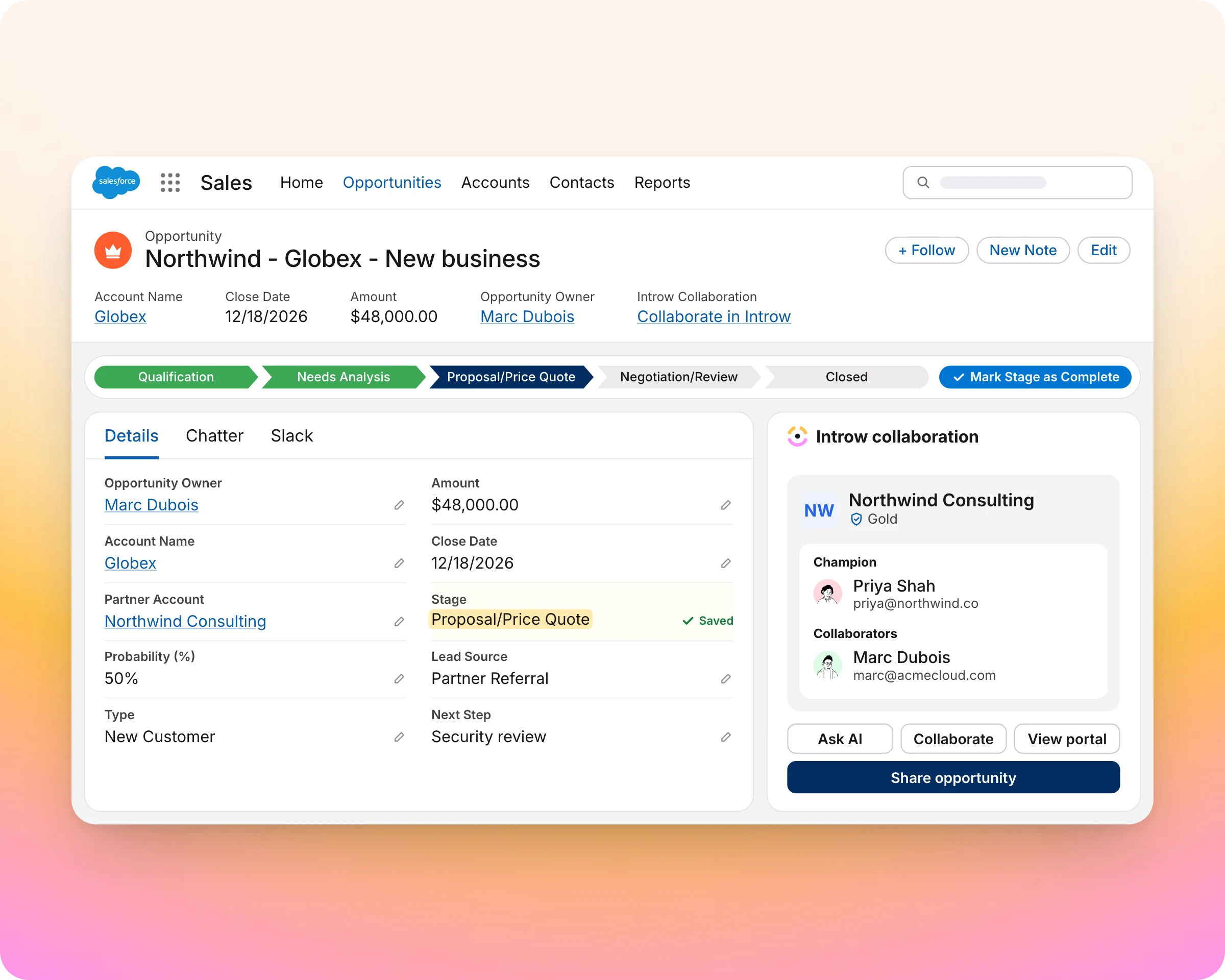This screenshot has width=1225, height=980.
Task: Edit the Next Step field pencil
Action: click(x=726, y=737)
